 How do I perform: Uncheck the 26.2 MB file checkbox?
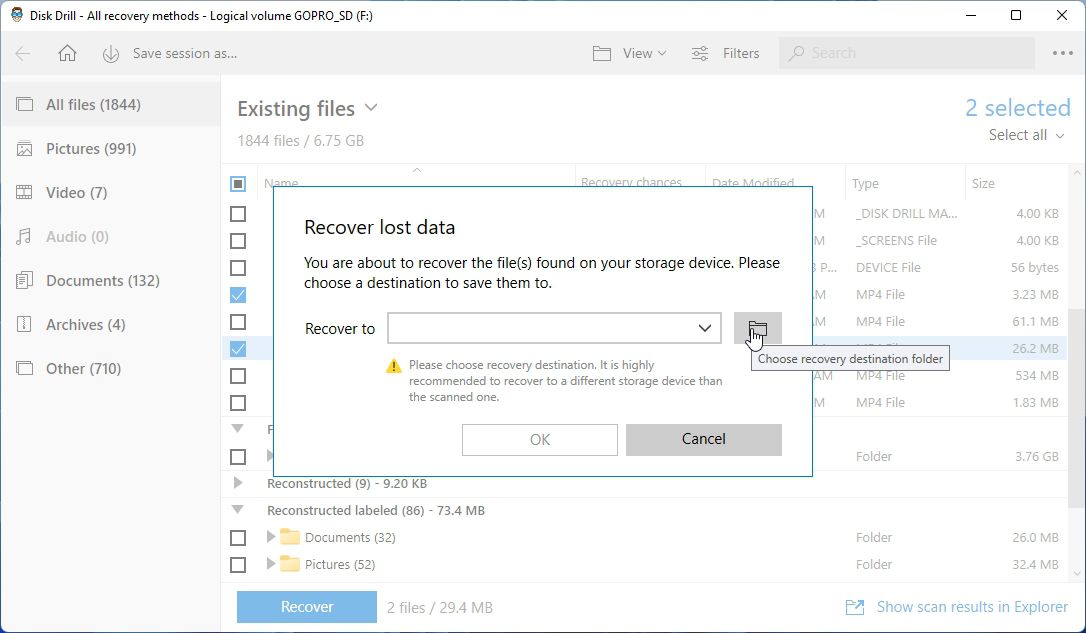[x=238, y=348]
